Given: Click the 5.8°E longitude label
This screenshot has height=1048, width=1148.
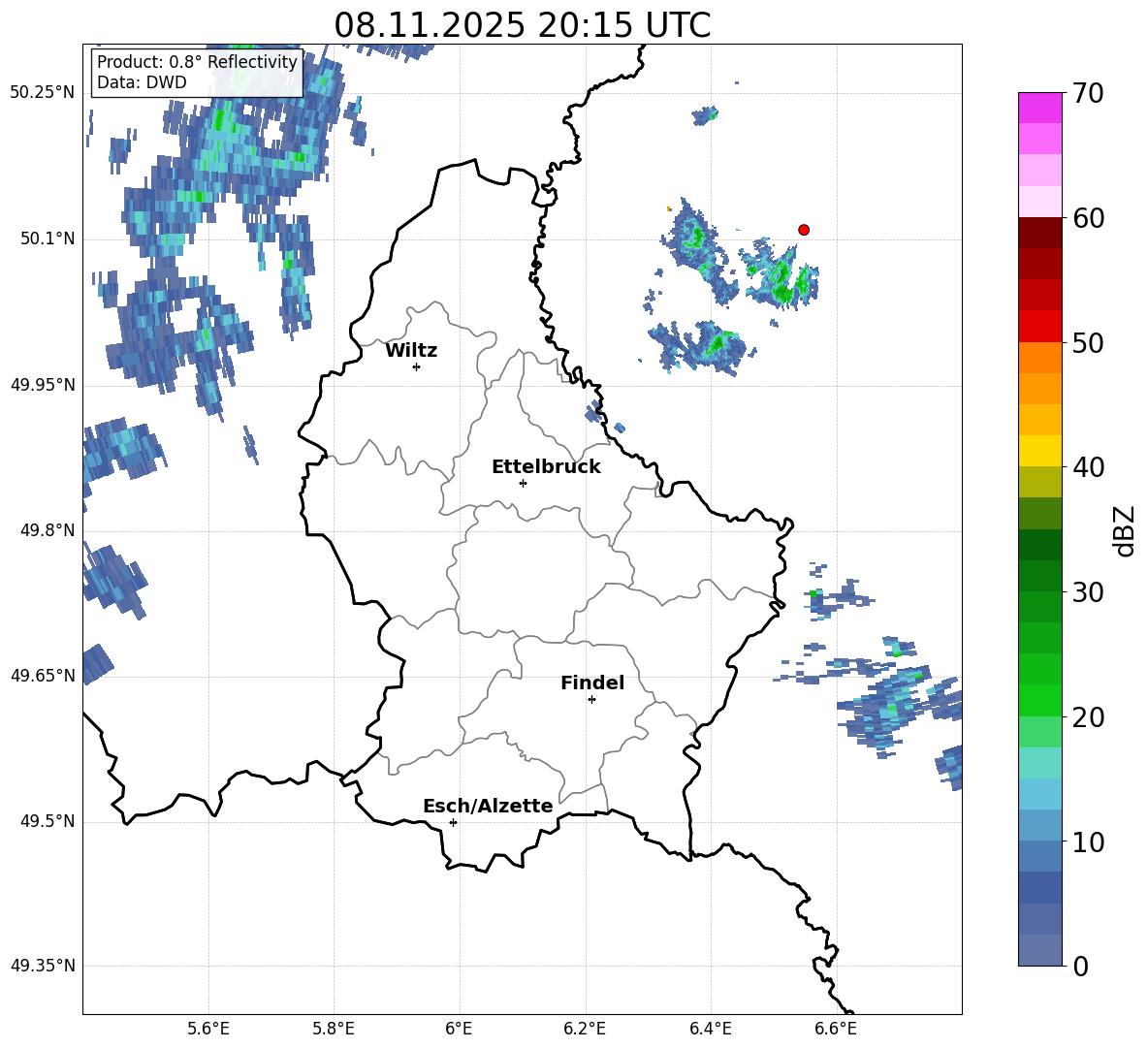Looking at the screenshot, I should (x=334, y=1029).
